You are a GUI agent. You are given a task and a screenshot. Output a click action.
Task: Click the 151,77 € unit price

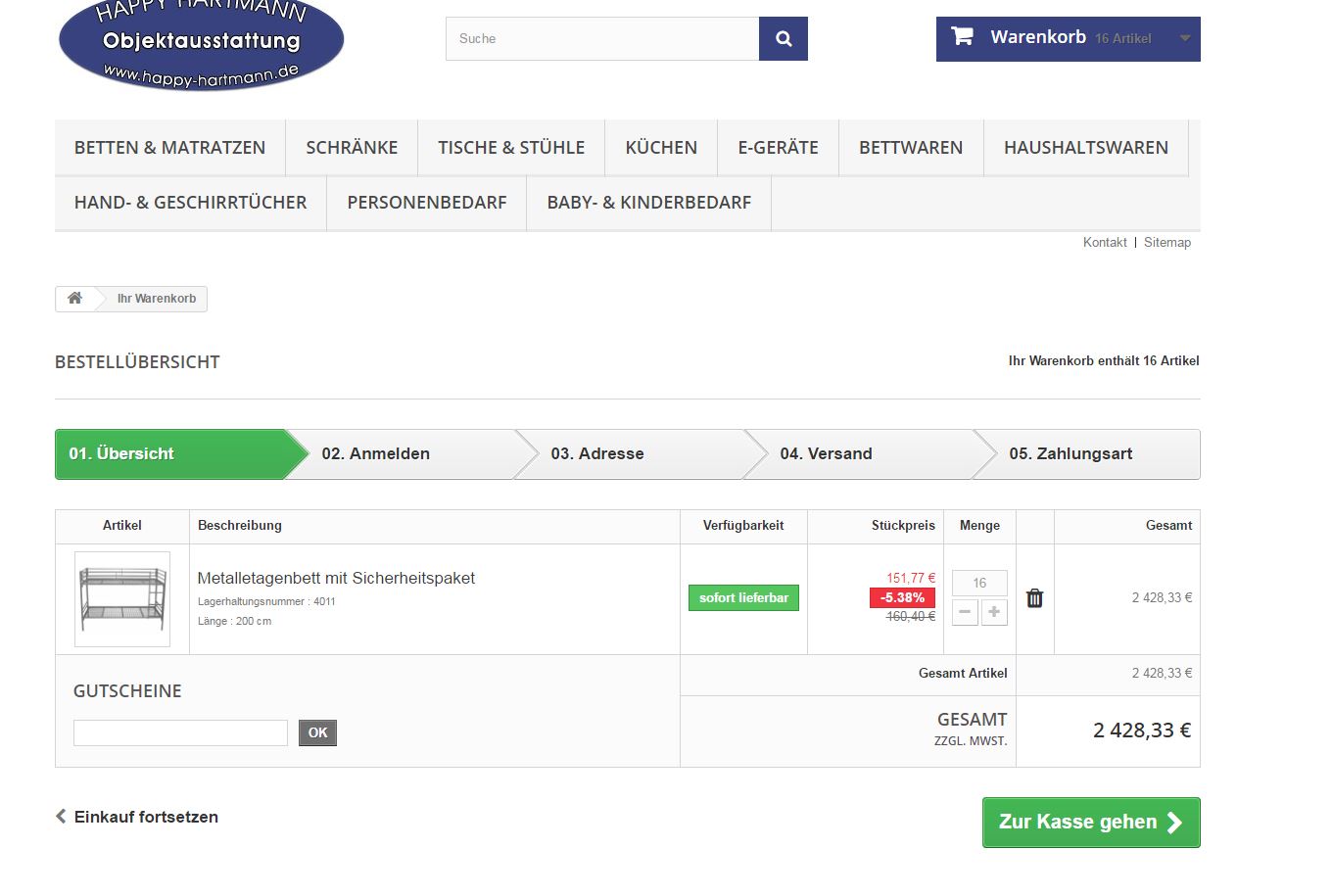(x=911, y=578)
